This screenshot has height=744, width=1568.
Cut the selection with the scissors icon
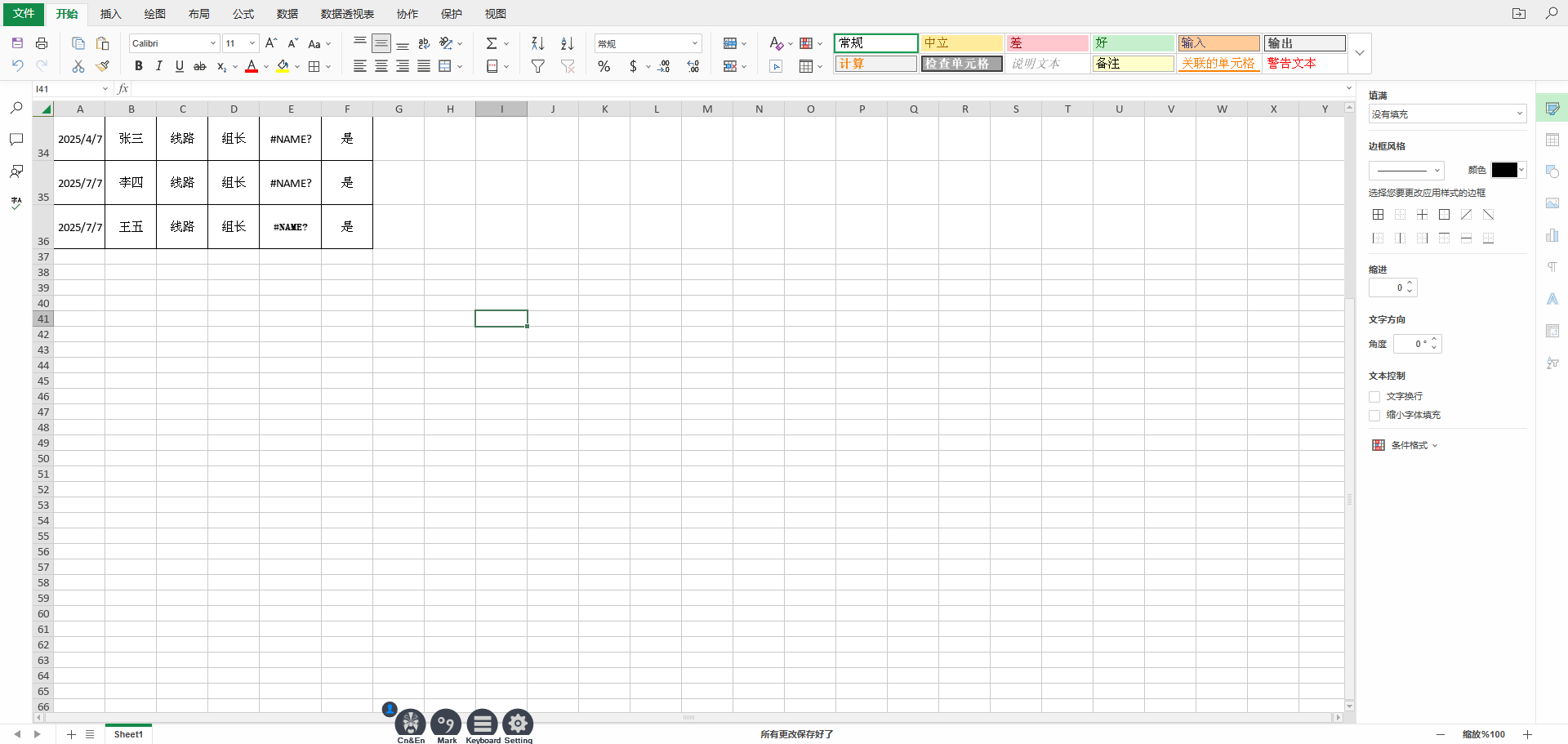(78, 66)
